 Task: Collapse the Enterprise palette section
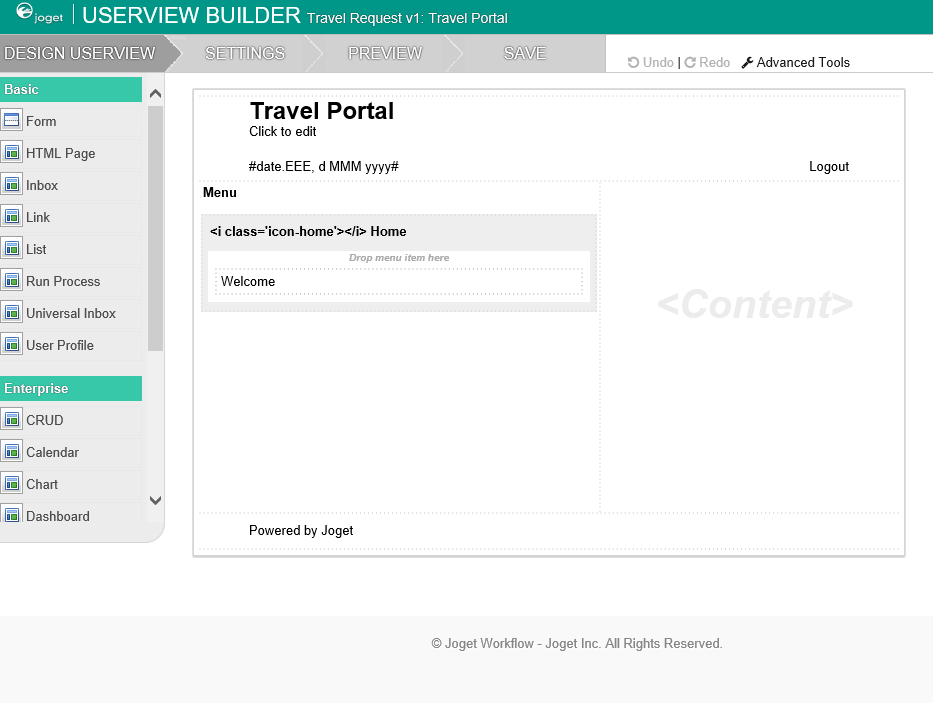tap(70, 388)
